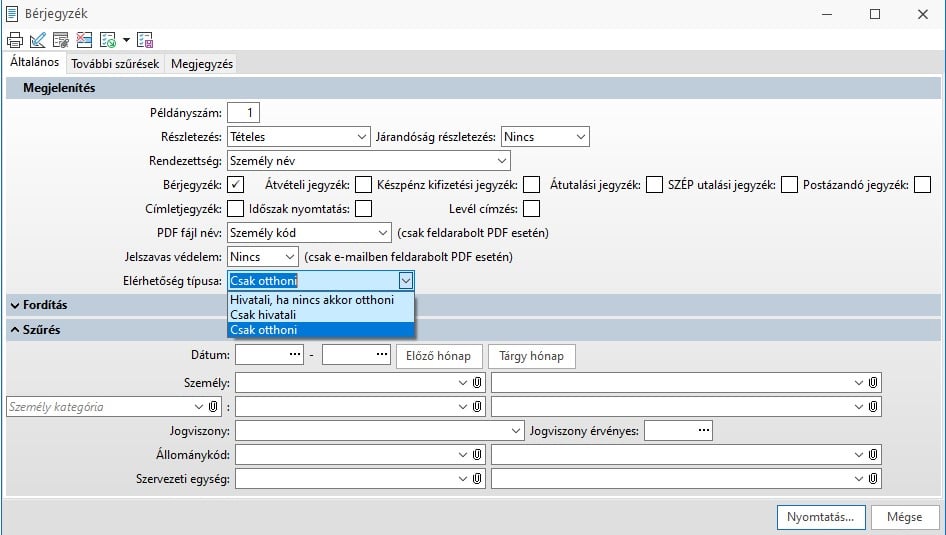Screen dimensions: 946x535
Task: Click the Példányszám number field
Action: click(243, 112)
